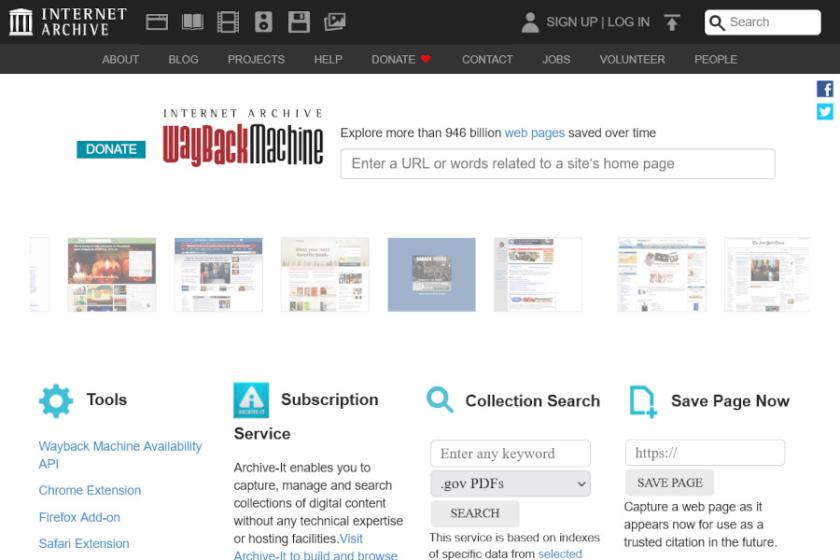Share the page on Twitter
This screenshot has width=840, height=560.
coord(824,111)
